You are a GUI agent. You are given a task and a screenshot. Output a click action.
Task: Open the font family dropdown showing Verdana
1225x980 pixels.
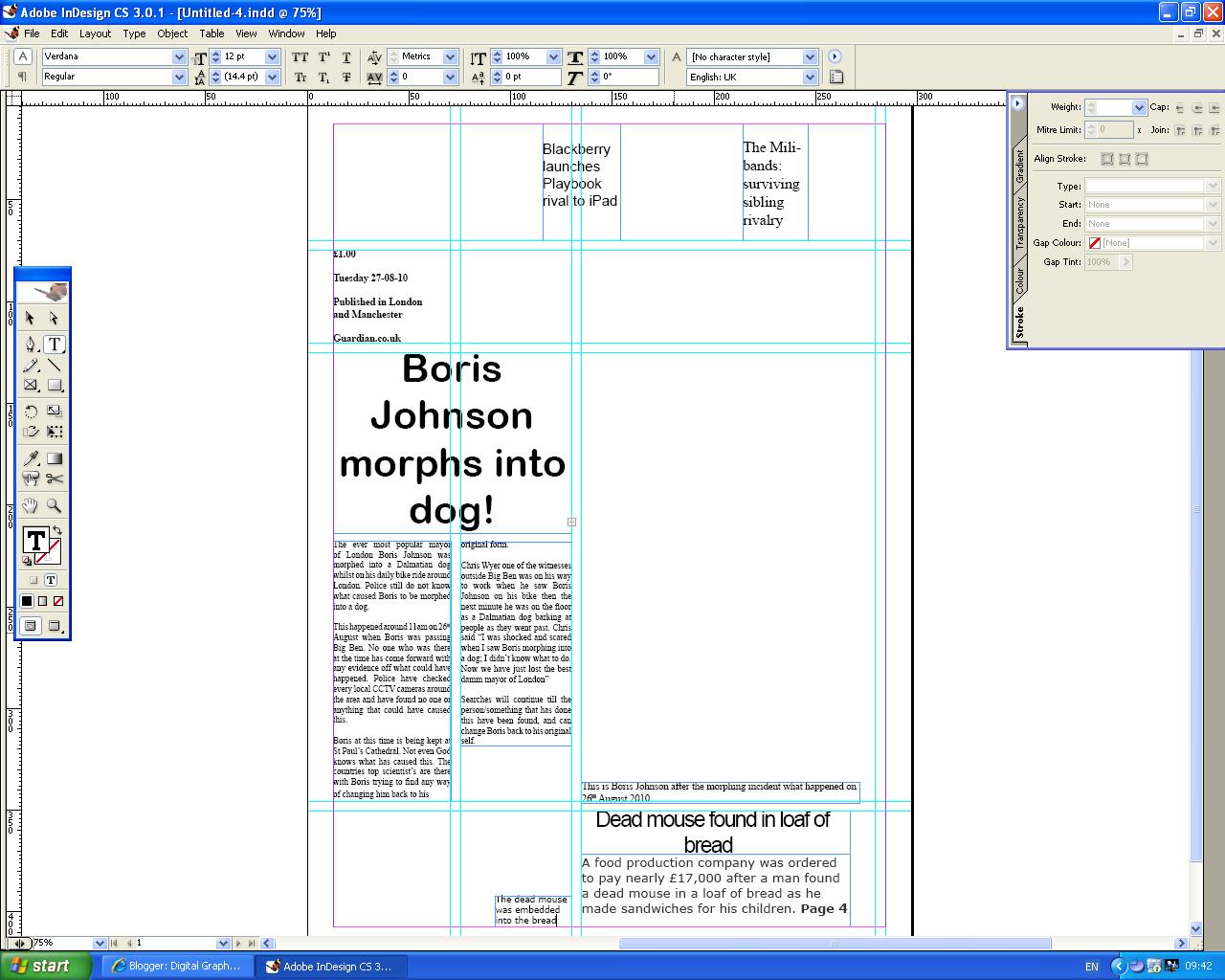tap(180, 56)
